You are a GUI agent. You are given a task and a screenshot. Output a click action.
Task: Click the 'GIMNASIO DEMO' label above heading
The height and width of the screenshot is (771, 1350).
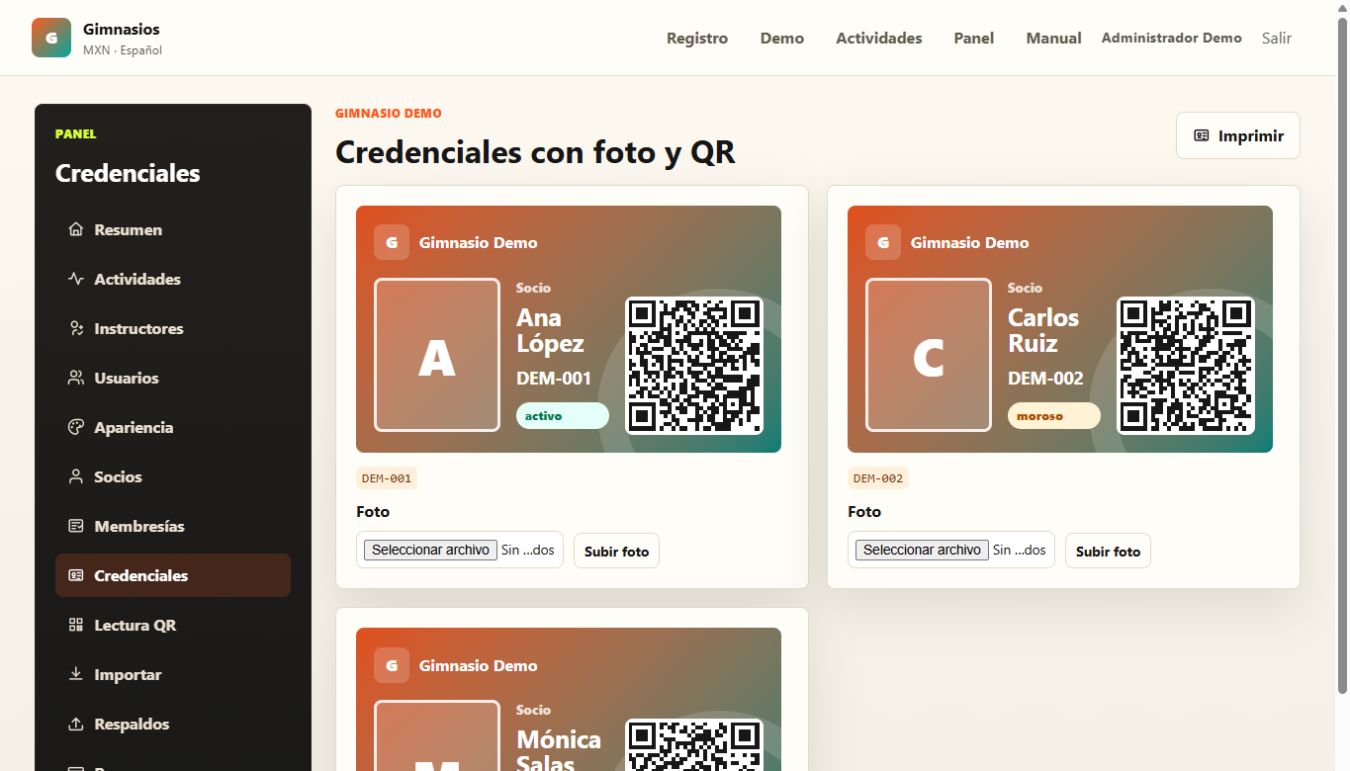388,113
